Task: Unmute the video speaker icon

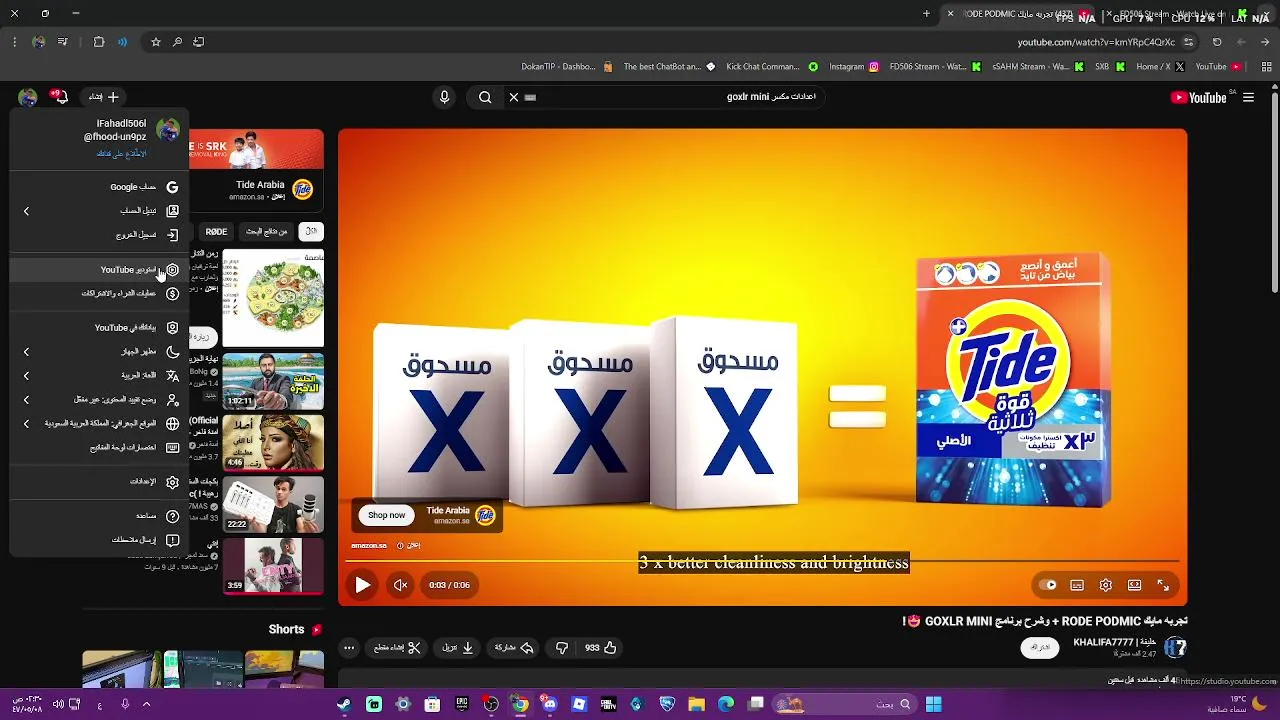Action: point(401,585)
